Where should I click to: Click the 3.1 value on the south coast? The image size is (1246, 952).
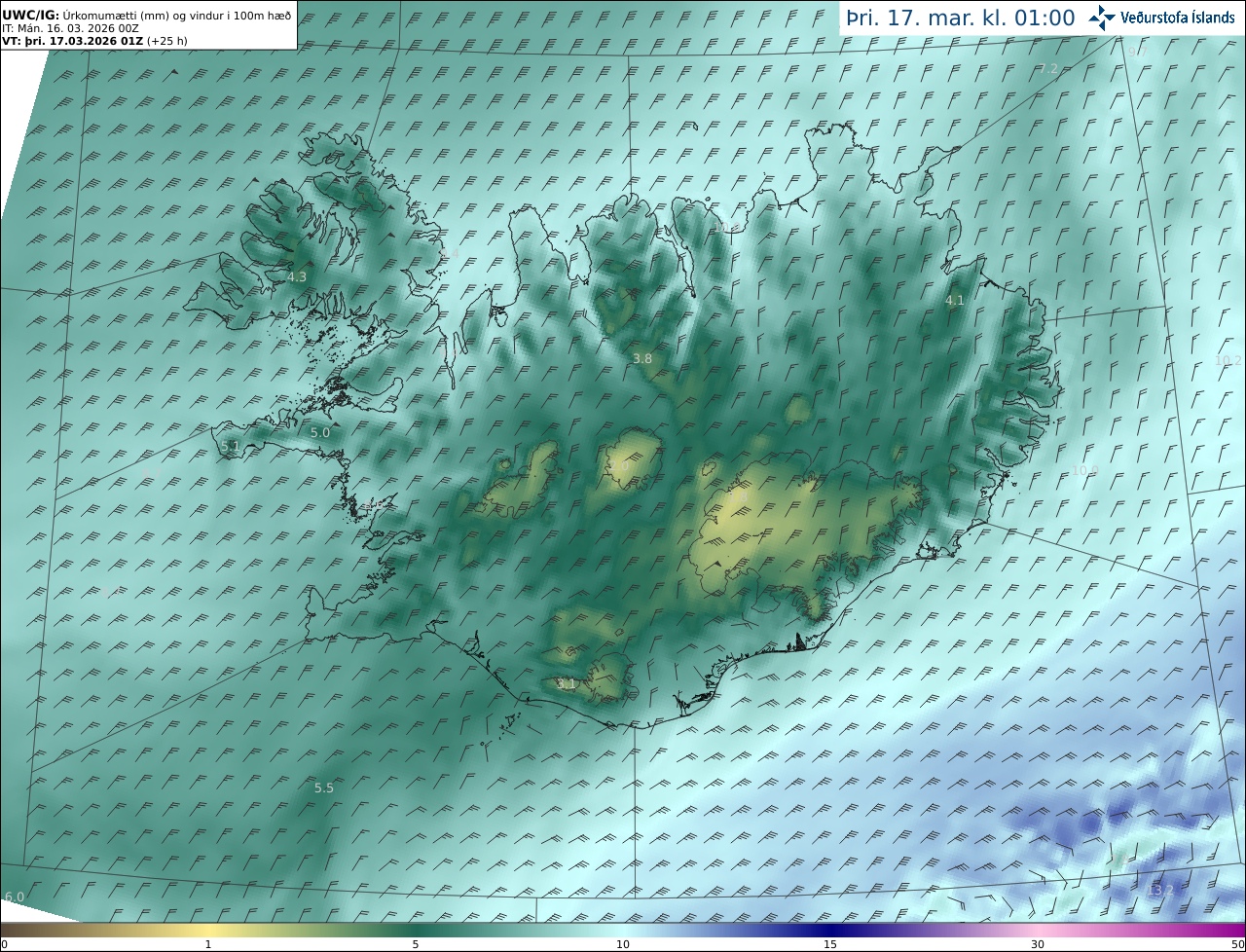(x=566, y=684)
